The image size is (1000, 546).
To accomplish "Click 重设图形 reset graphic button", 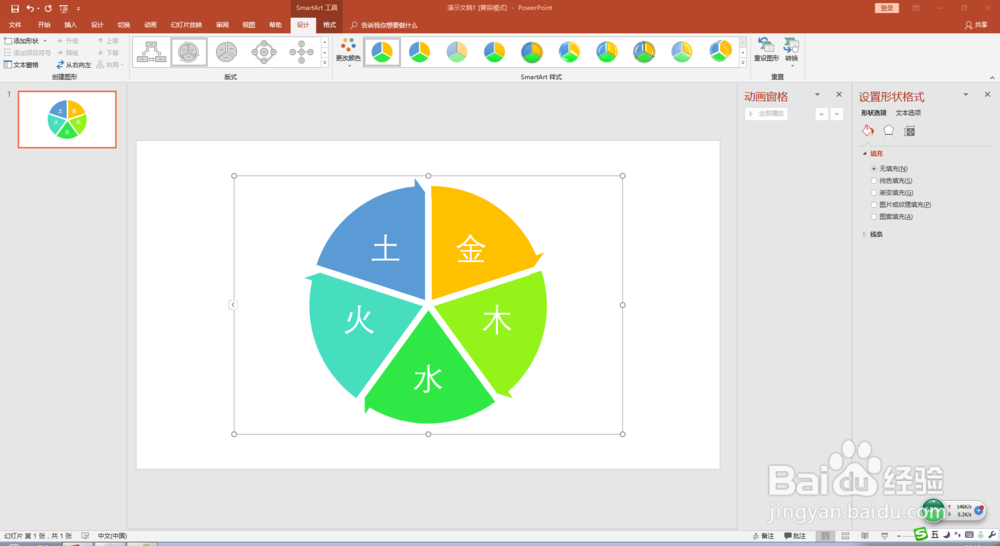I will coord(766,50).
